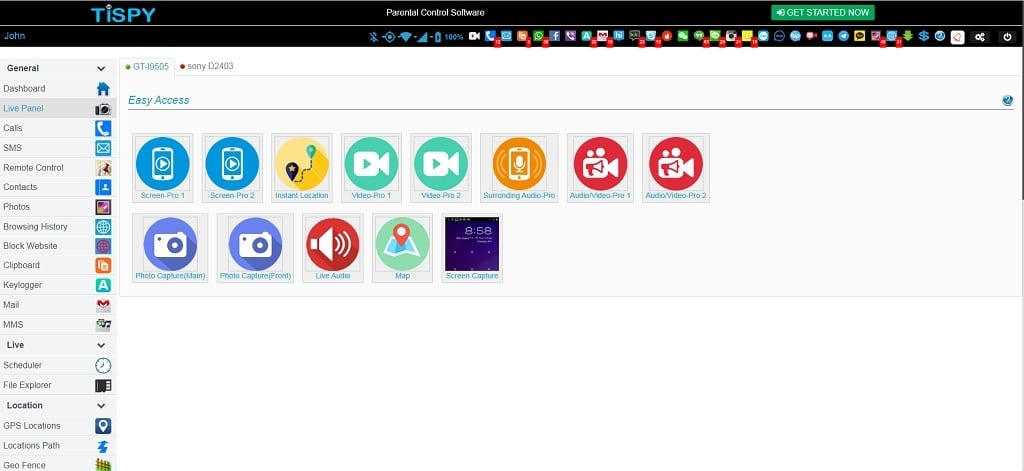1024x471 pixels.
Task: Click the 100% battery status text
Action: [454, 37]
